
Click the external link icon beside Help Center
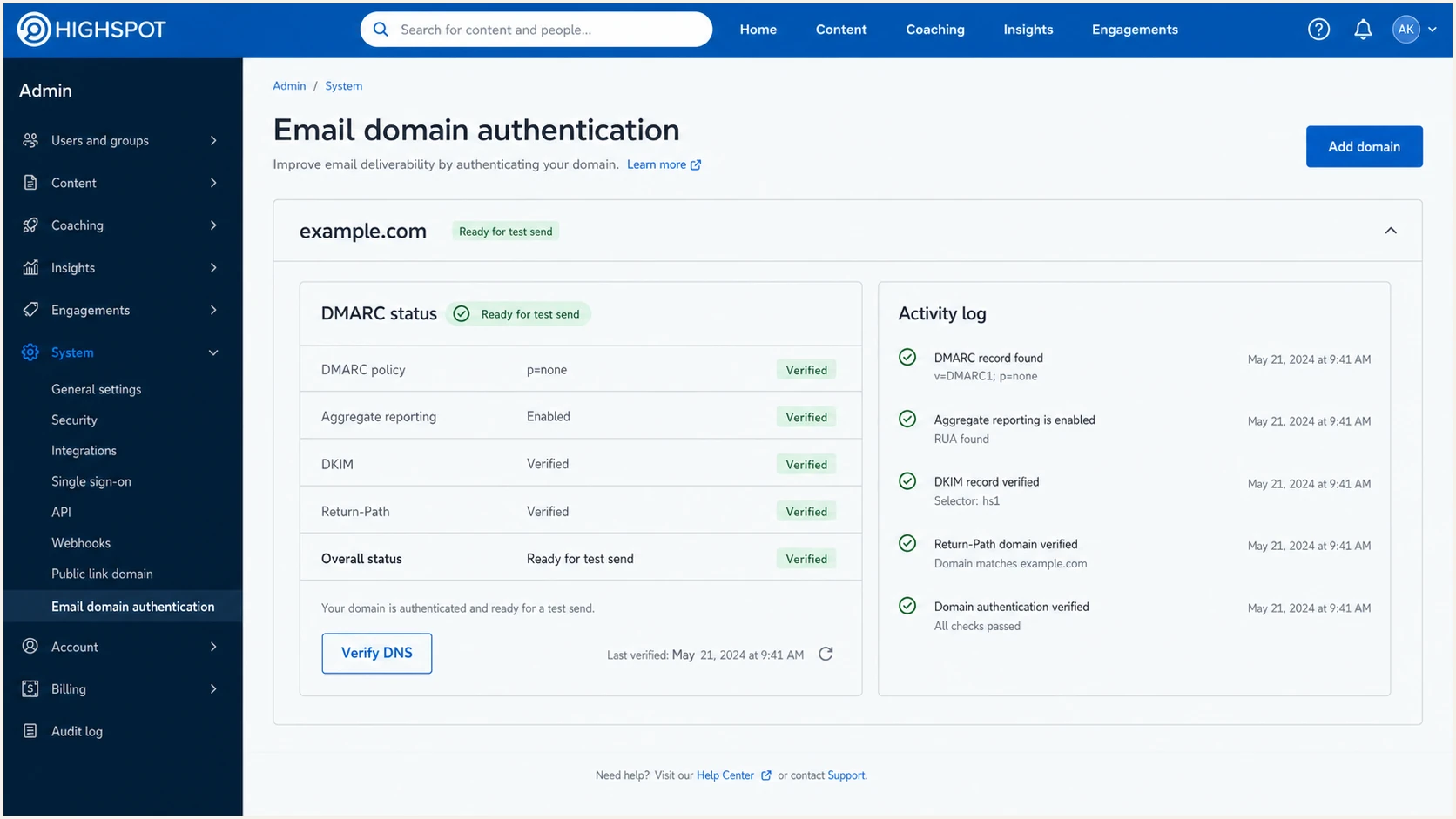[x=766, y=775]
